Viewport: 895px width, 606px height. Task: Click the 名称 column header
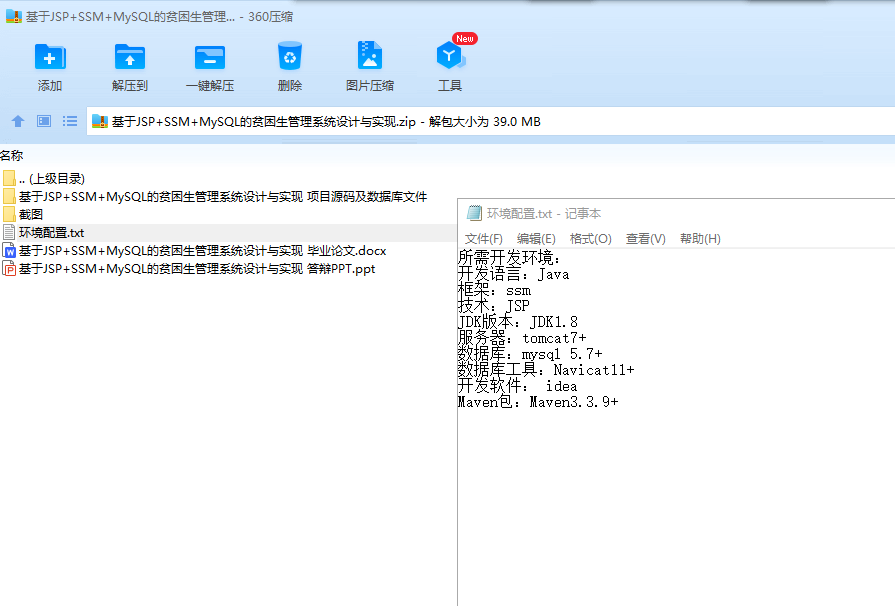tap(11, 155)
